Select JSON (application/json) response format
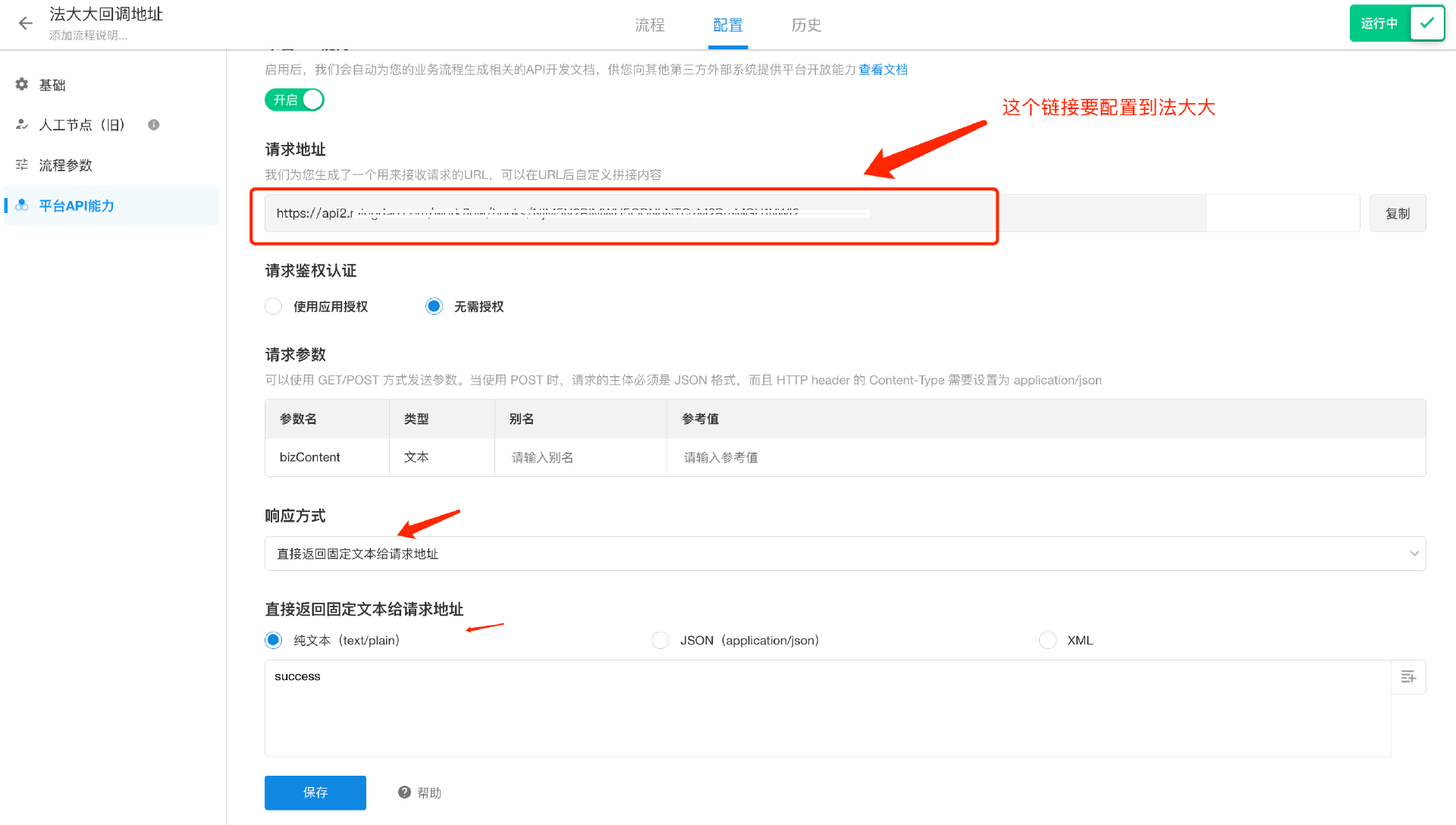1456x825 pixels. point(661,640)
